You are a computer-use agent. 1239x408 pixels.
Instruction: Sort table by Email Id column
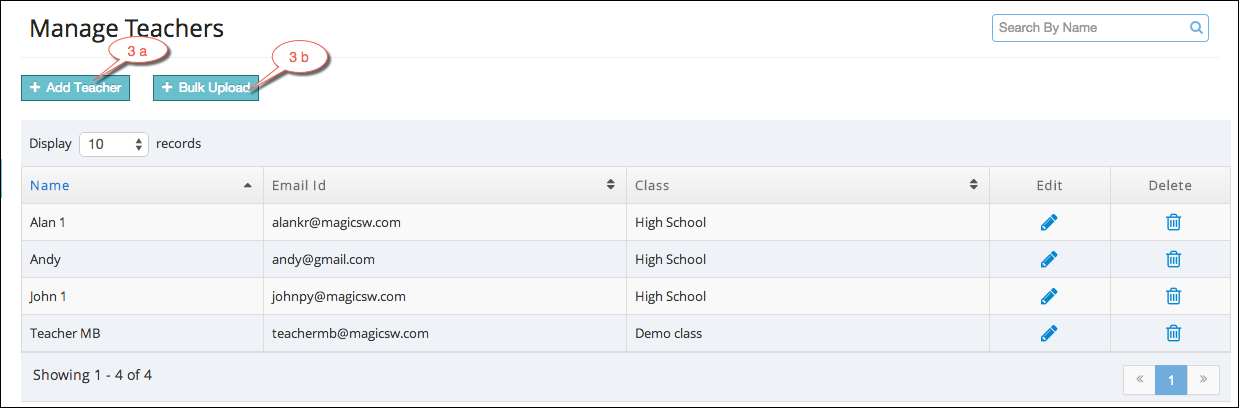[444, 185]
